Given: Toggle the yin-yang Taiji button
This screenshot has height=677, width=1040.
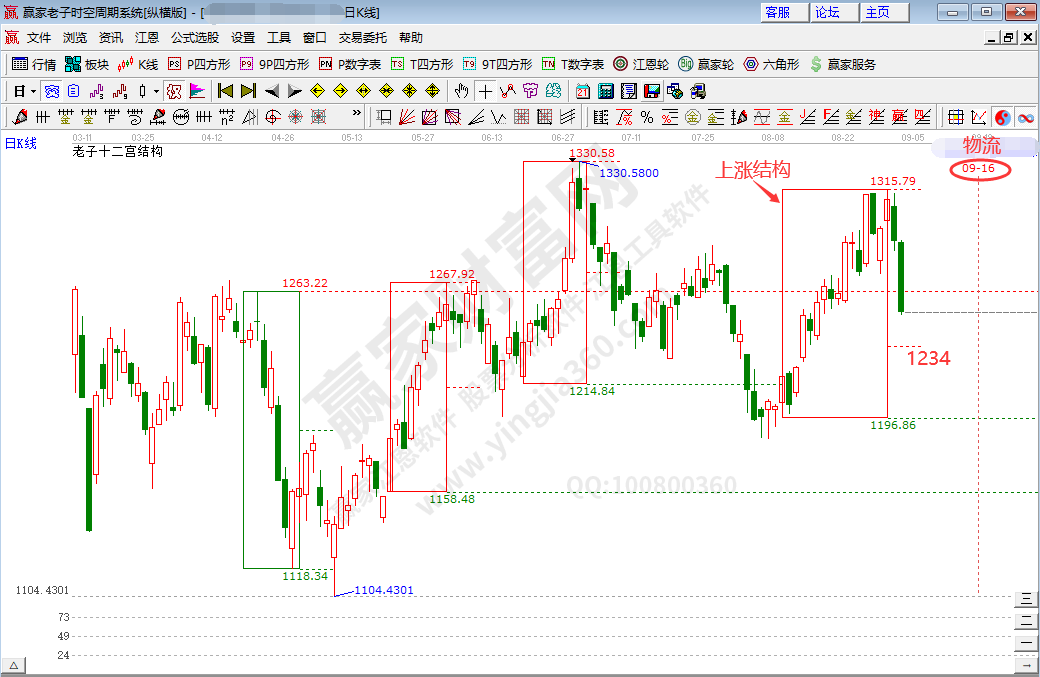Looking at the screenshot, I should click(x=1002, y=117).
